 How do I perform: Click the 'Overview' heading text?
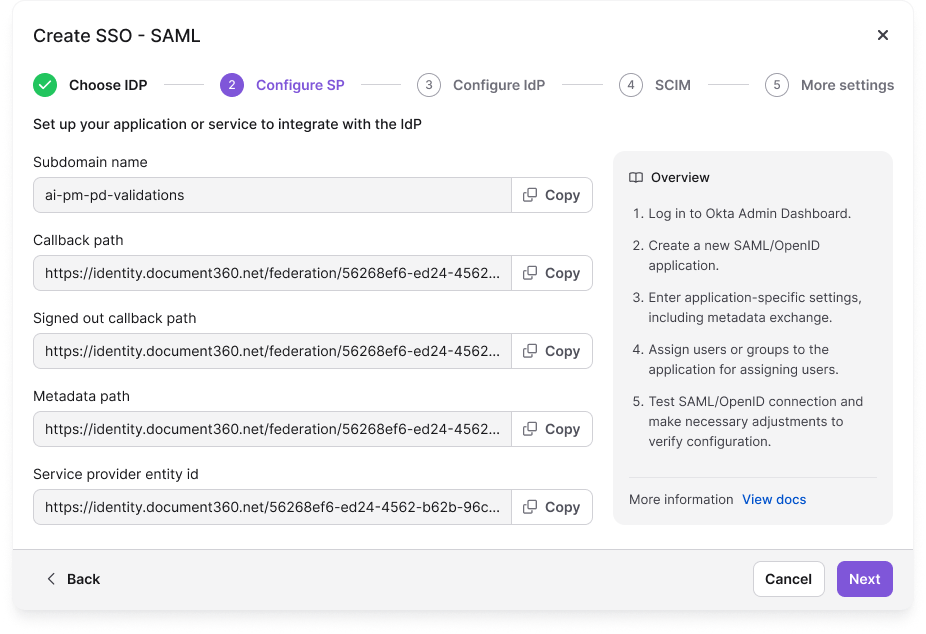pos(680,178)
